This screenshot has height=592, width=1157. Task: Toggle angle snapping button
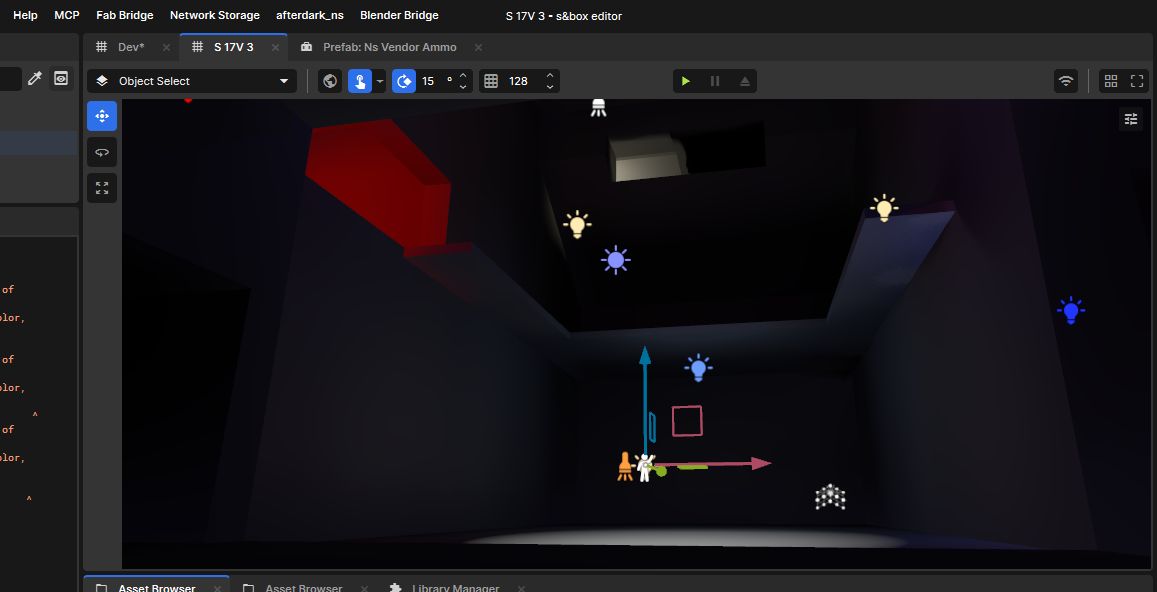[x=404, y=81]
